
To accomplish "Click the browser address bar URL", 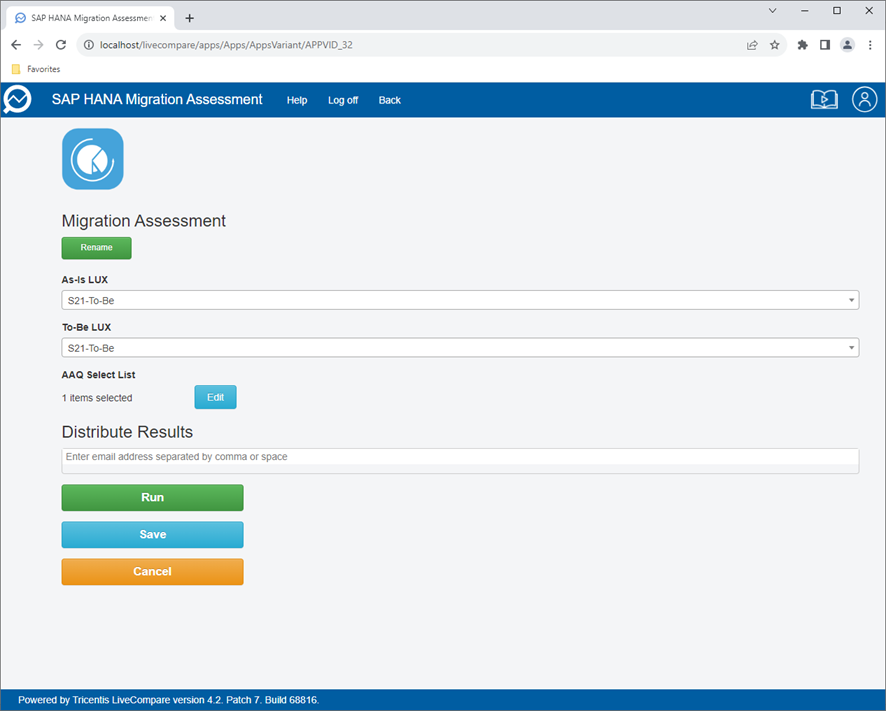I will pos(226,45).
